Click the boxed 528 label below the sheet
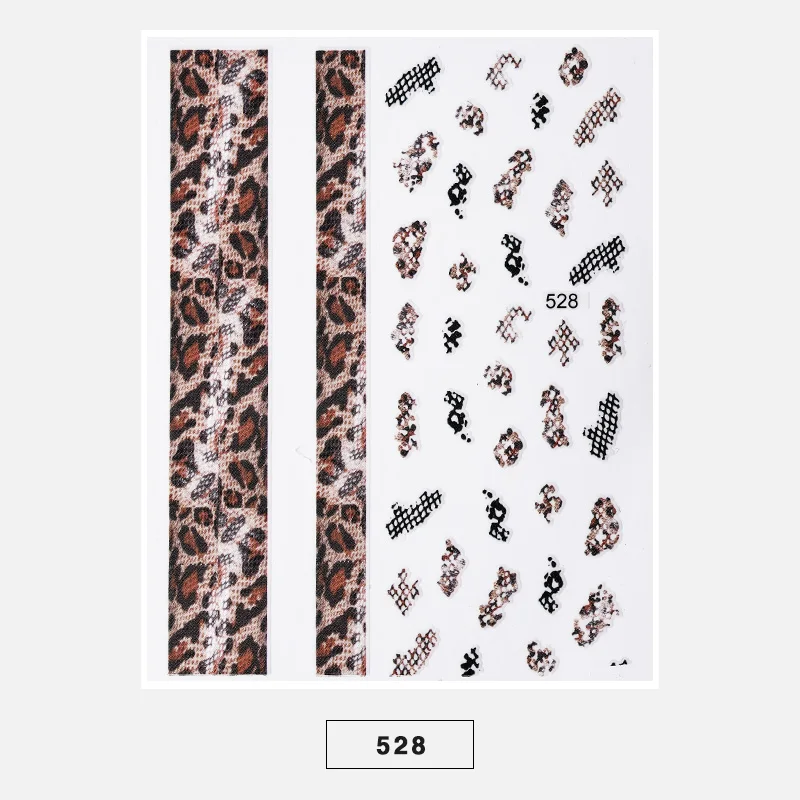The width and height of the screenshot is (800, 800). click(399, 744)
